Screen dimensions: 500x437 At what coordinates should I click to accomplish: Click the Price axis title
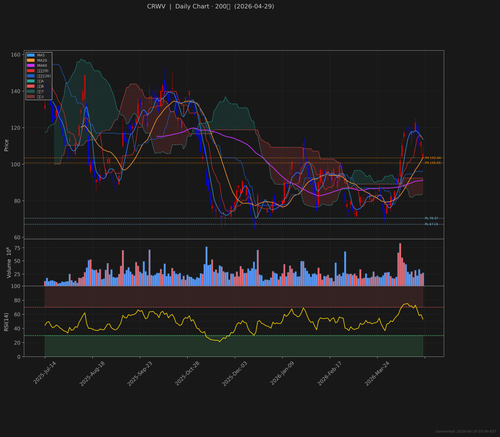(6, 145)
